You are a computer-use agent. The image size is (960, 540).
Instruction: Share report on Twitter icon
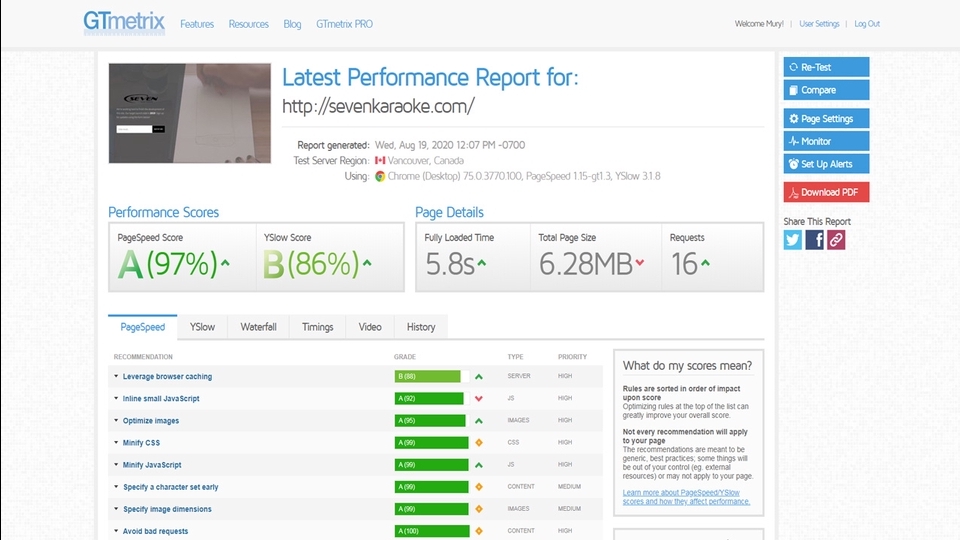click(x=792, y=240)
